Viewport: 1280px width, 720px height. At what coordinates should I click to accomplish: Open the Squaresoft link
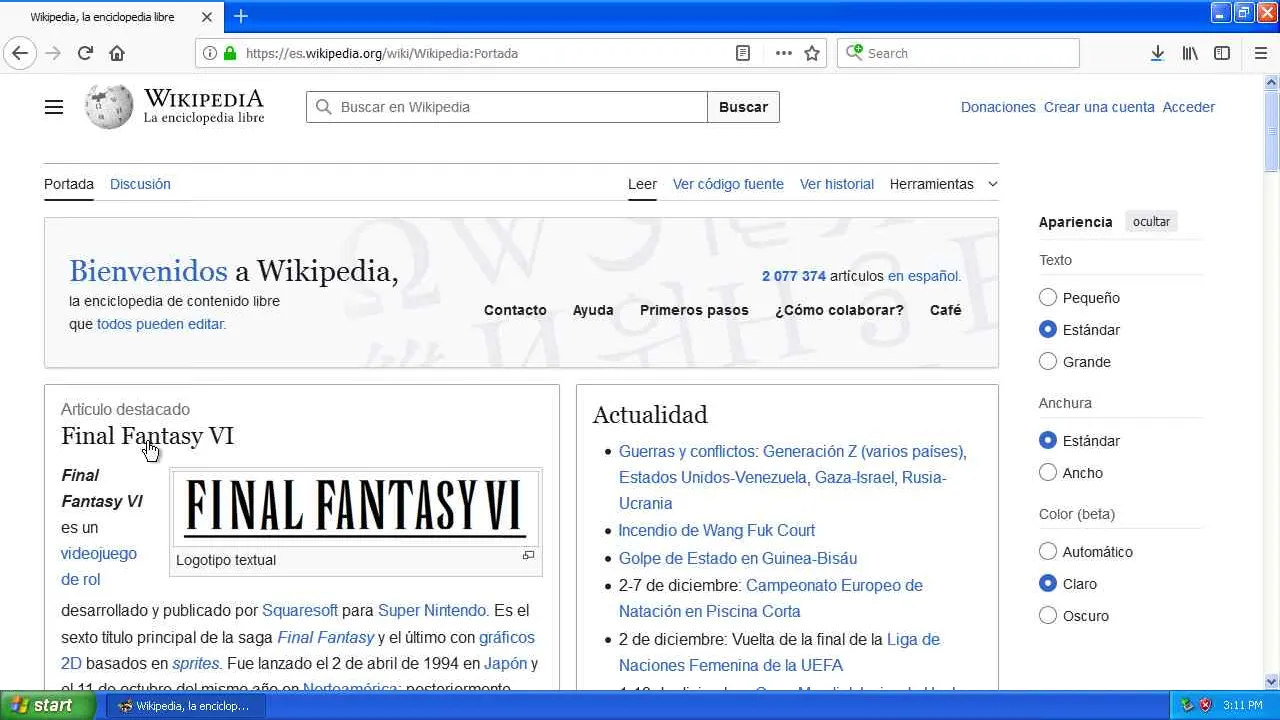(x=300, y=610)
